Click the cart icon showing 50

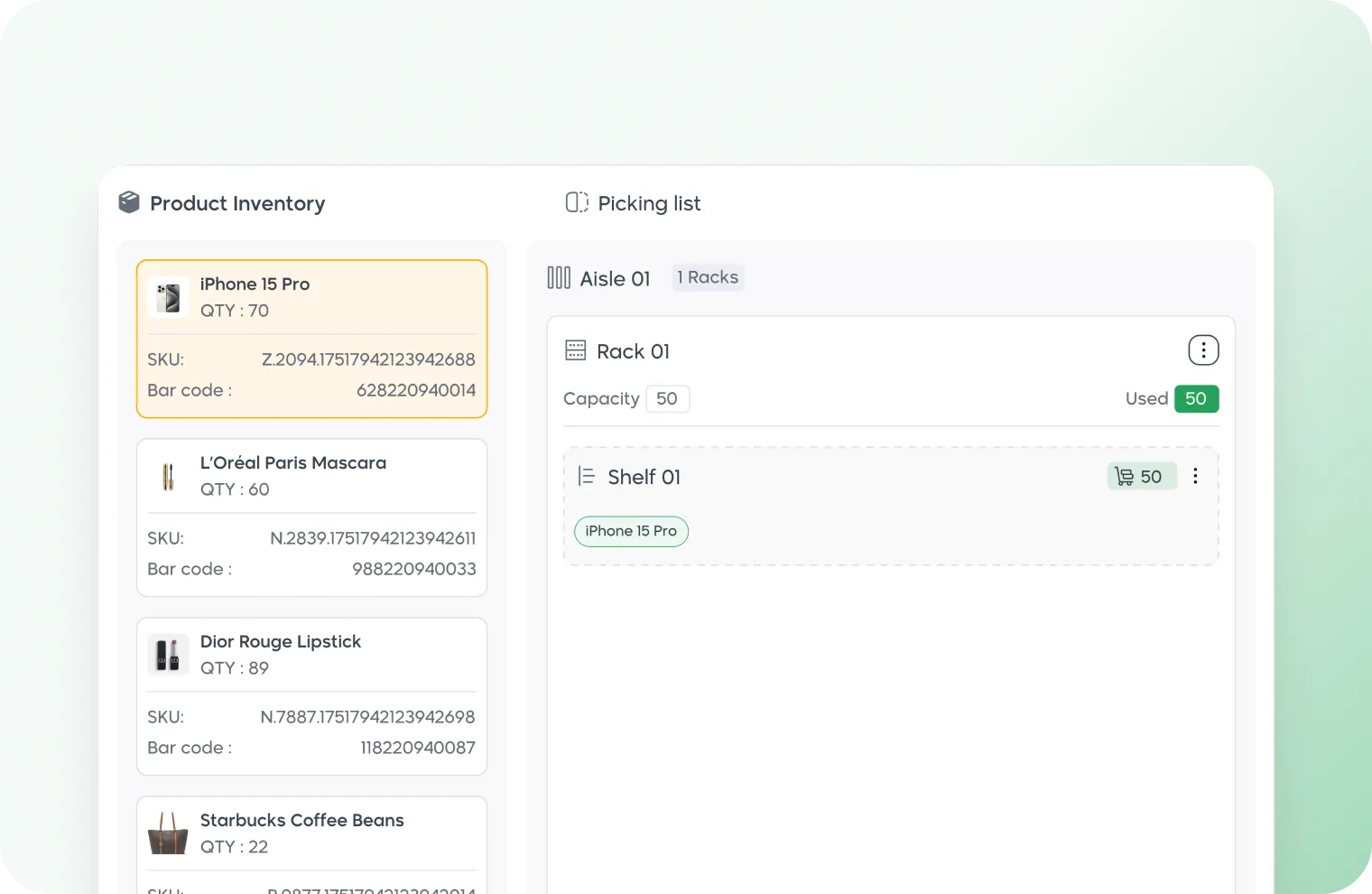click(x=1124, y=476)
